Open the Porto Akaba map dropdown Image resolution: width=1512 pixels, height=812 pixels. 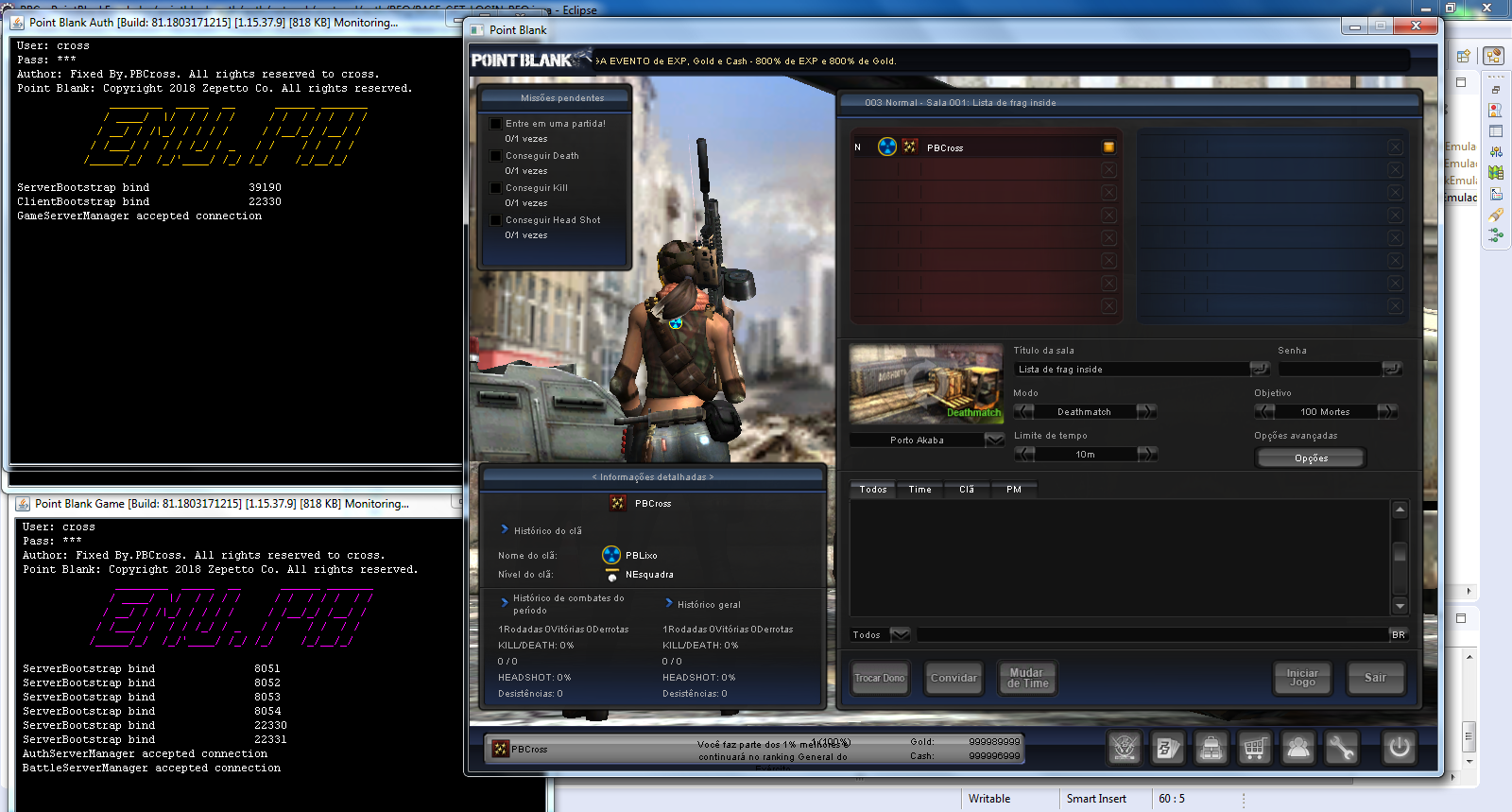(994, 440)
